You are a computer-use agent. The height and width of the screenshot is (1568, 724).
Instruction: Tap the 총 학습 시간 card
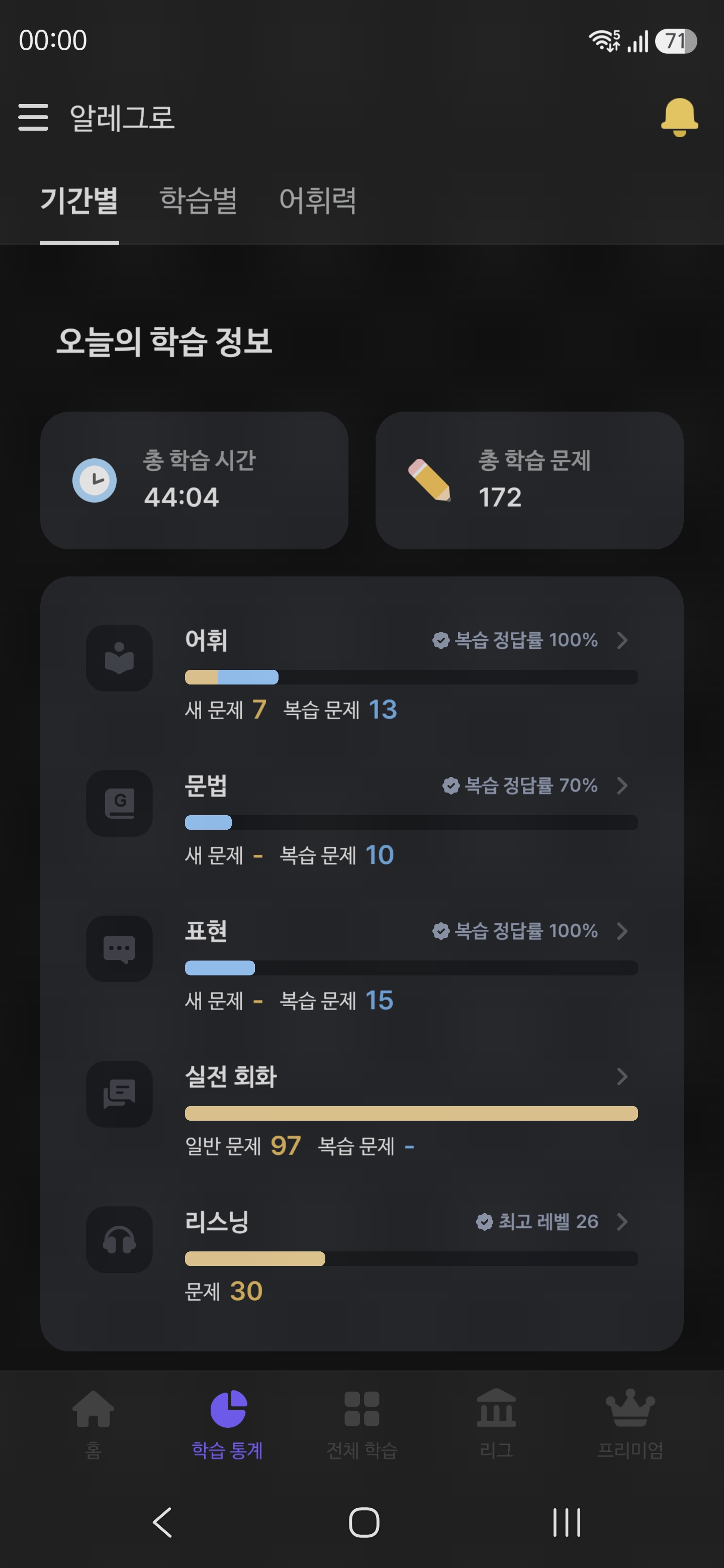[x=194, y=480]
